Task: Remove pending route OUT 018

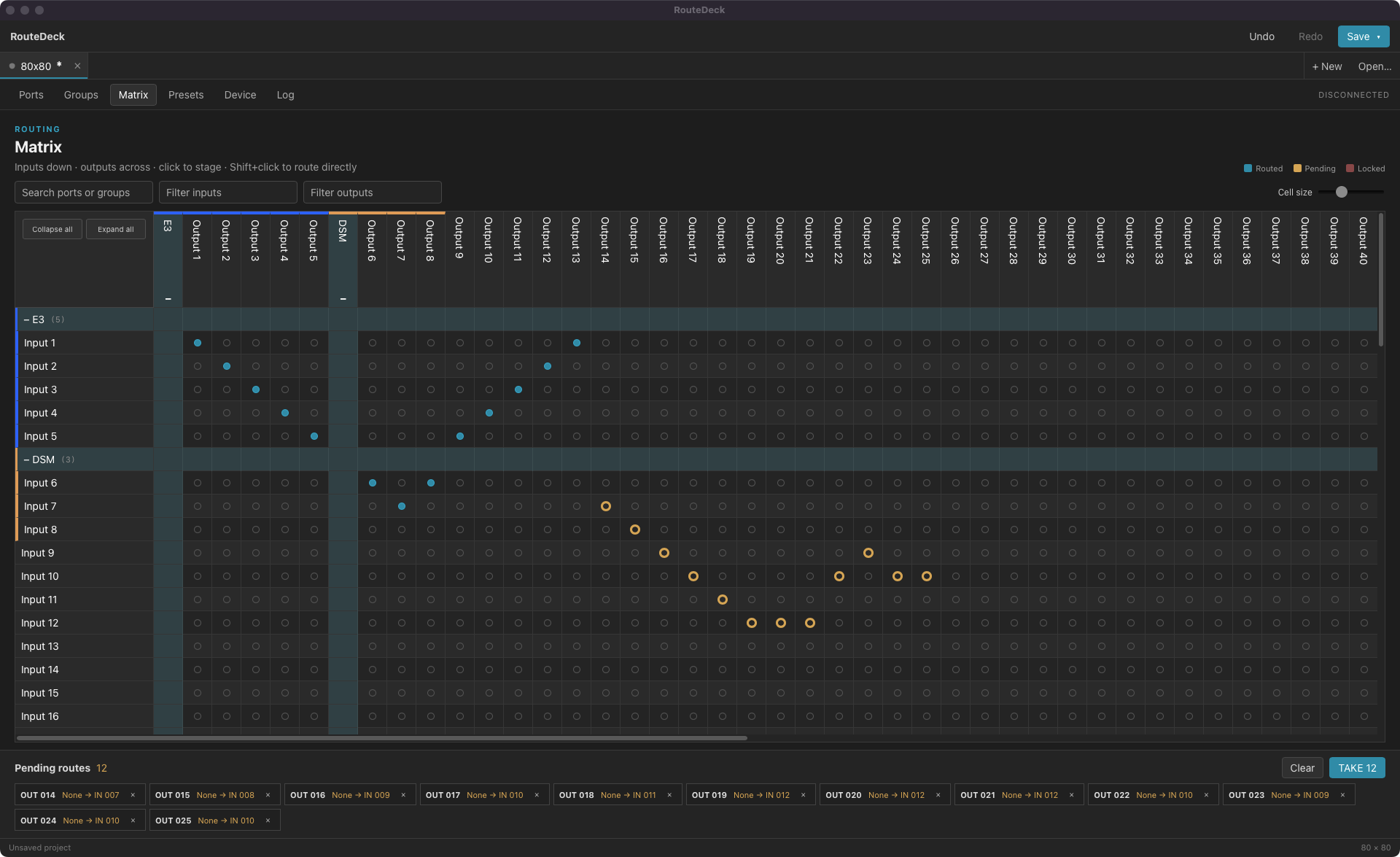Action: point(669,795)
